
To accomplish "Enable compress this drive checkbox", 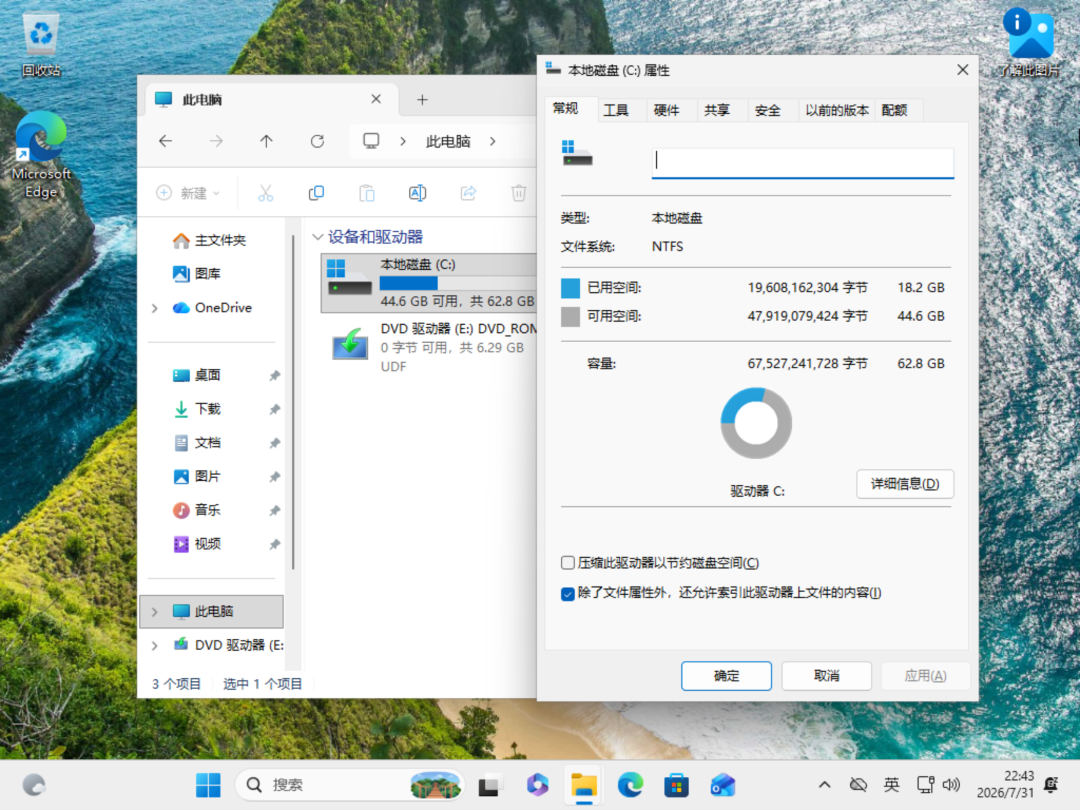I will pos(568,563).
